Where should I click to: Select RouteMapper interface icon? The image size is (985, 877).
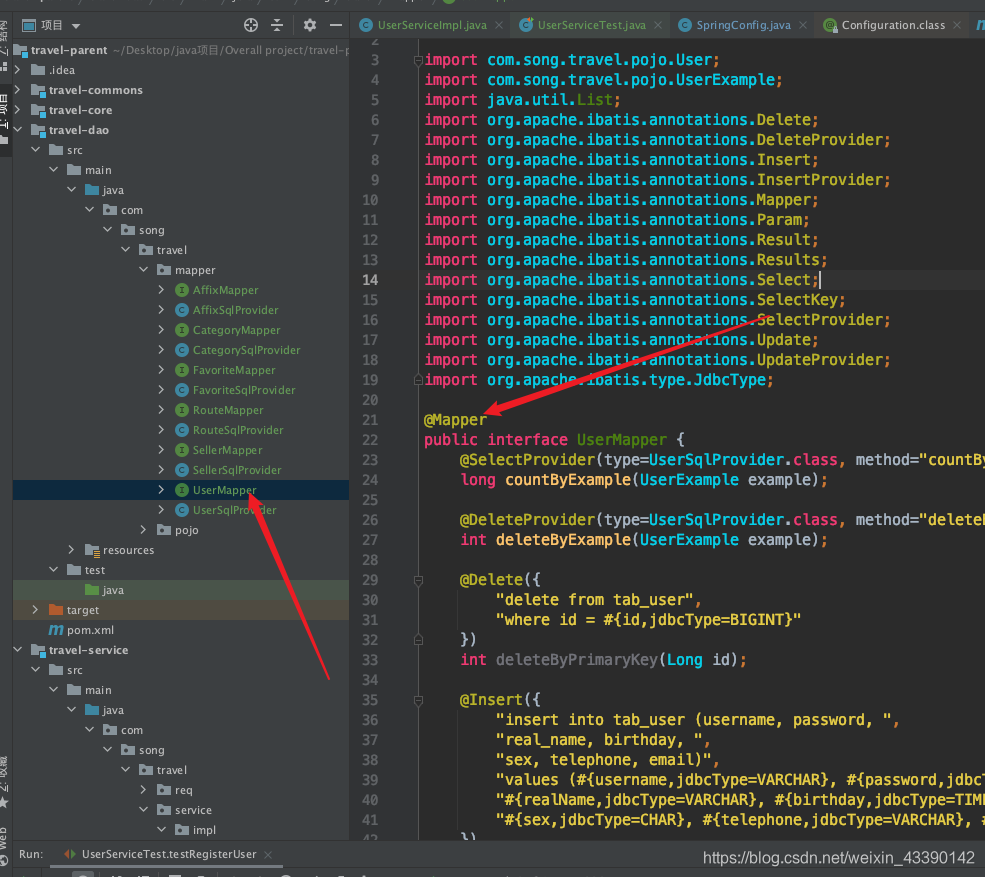point(182,410)
